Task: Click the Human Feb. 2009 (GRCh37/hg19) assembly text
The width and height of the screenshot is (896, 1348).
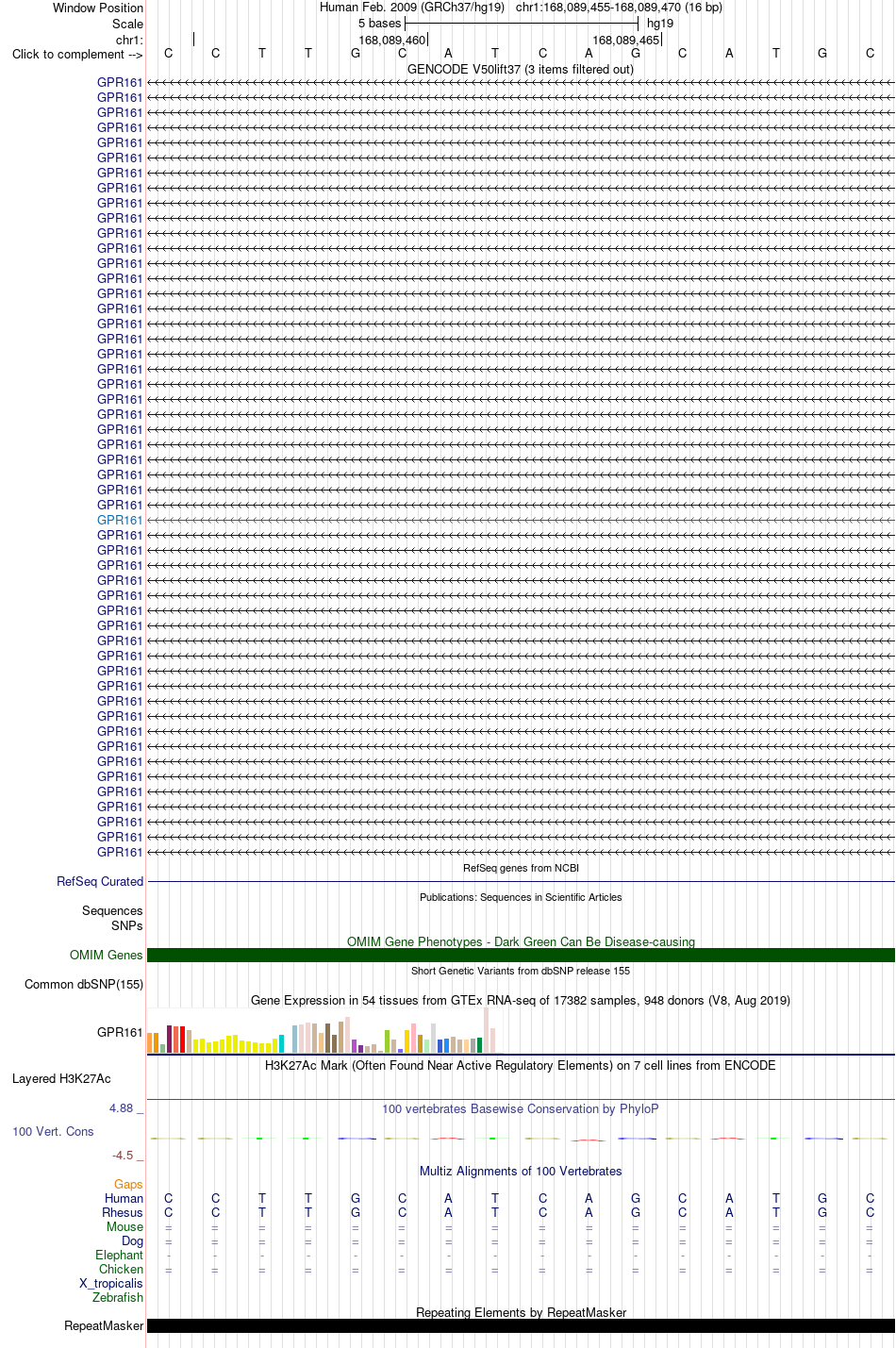Action: pyautogui.click(x=412, y=7)
